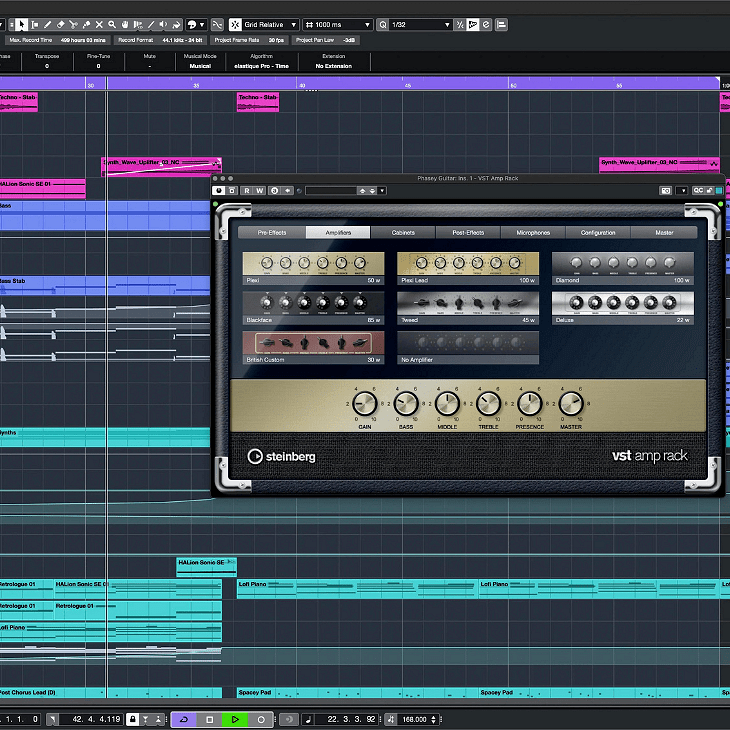Load next preset arrow in plugin header

[x=372, y=190]
